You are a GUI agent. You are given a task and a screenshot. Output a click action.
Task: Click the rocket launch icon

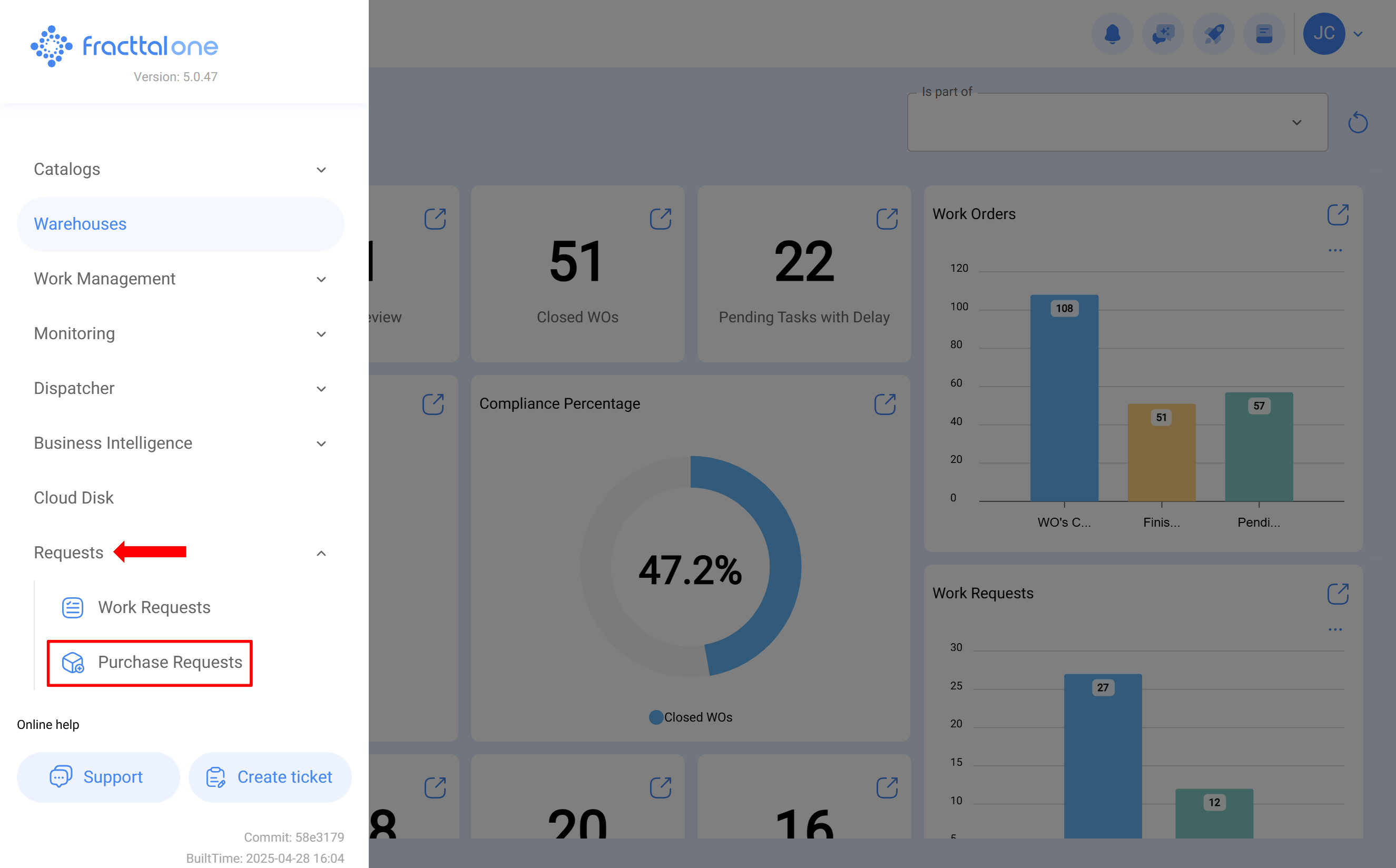pyautogui.click(x=1213, y=33)
